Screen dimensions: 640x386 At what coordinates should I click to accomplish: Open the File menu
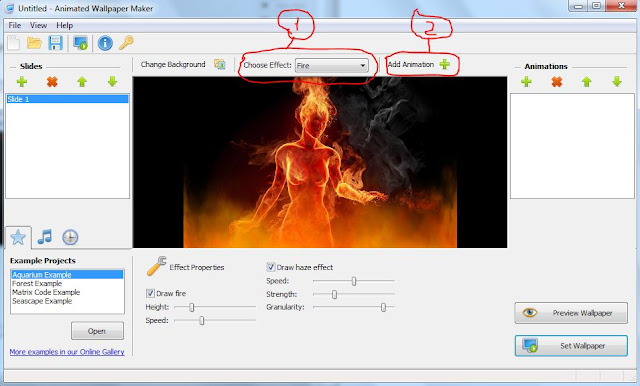[x=15, y=25]
